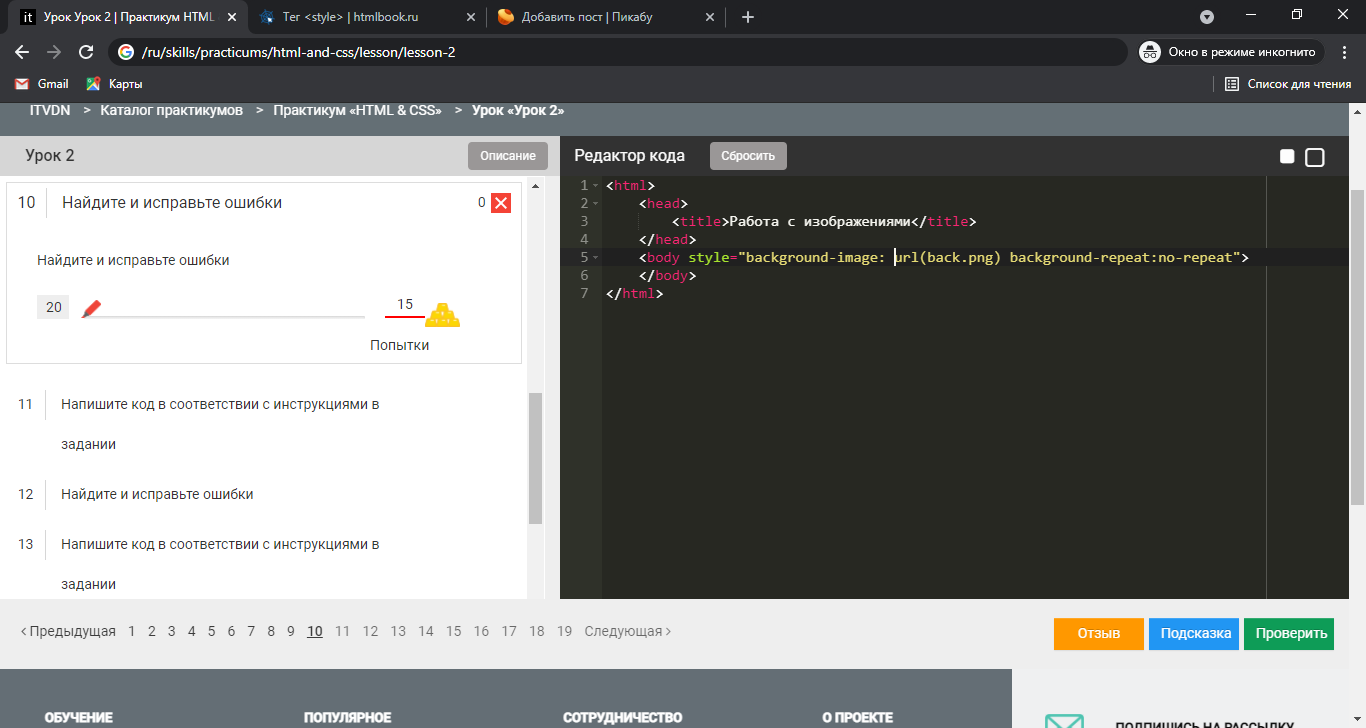Open Gmail bookmark

click(x=42, y=84)
